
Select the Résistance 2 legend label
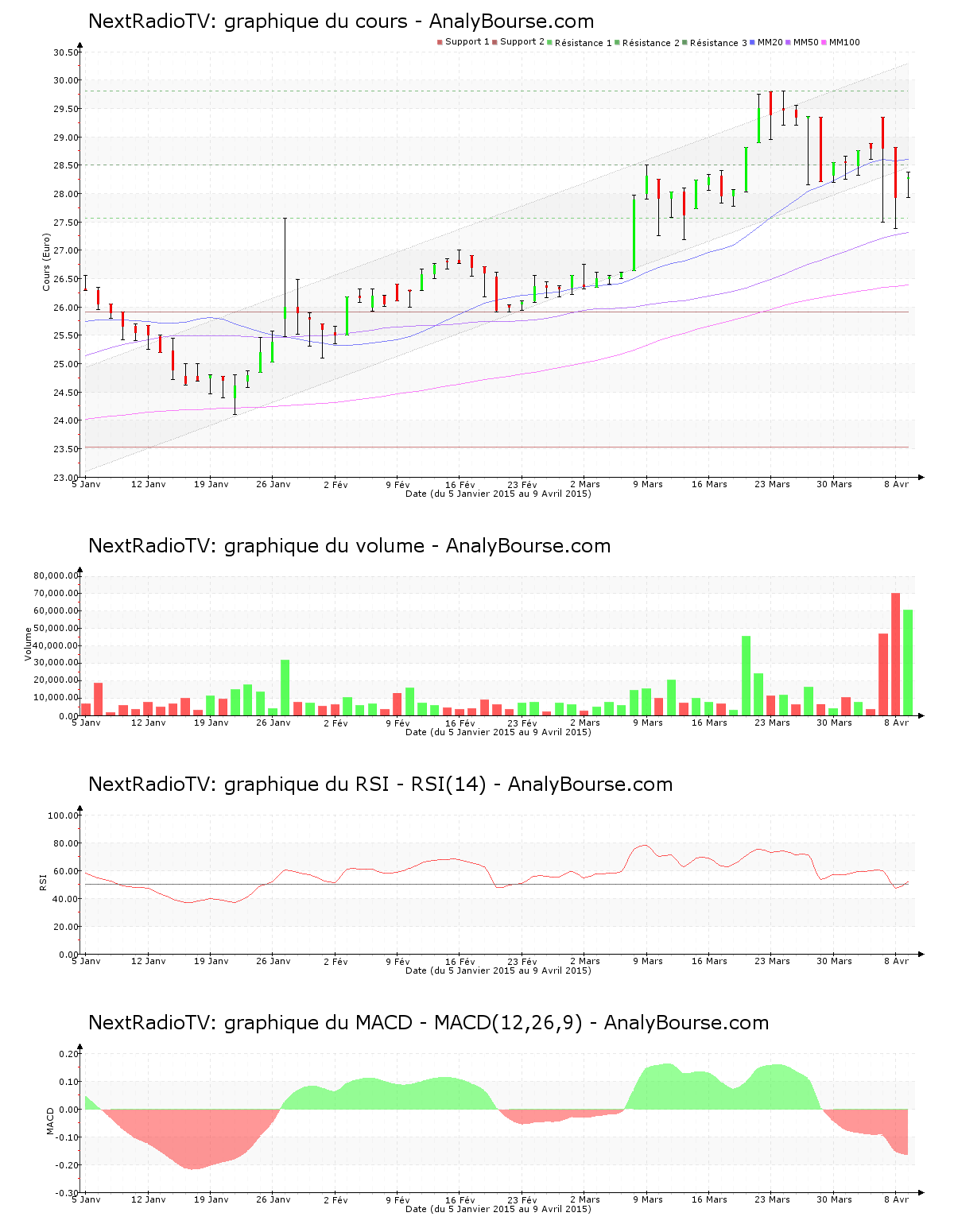pyautogui.click(x=651, y=43)
